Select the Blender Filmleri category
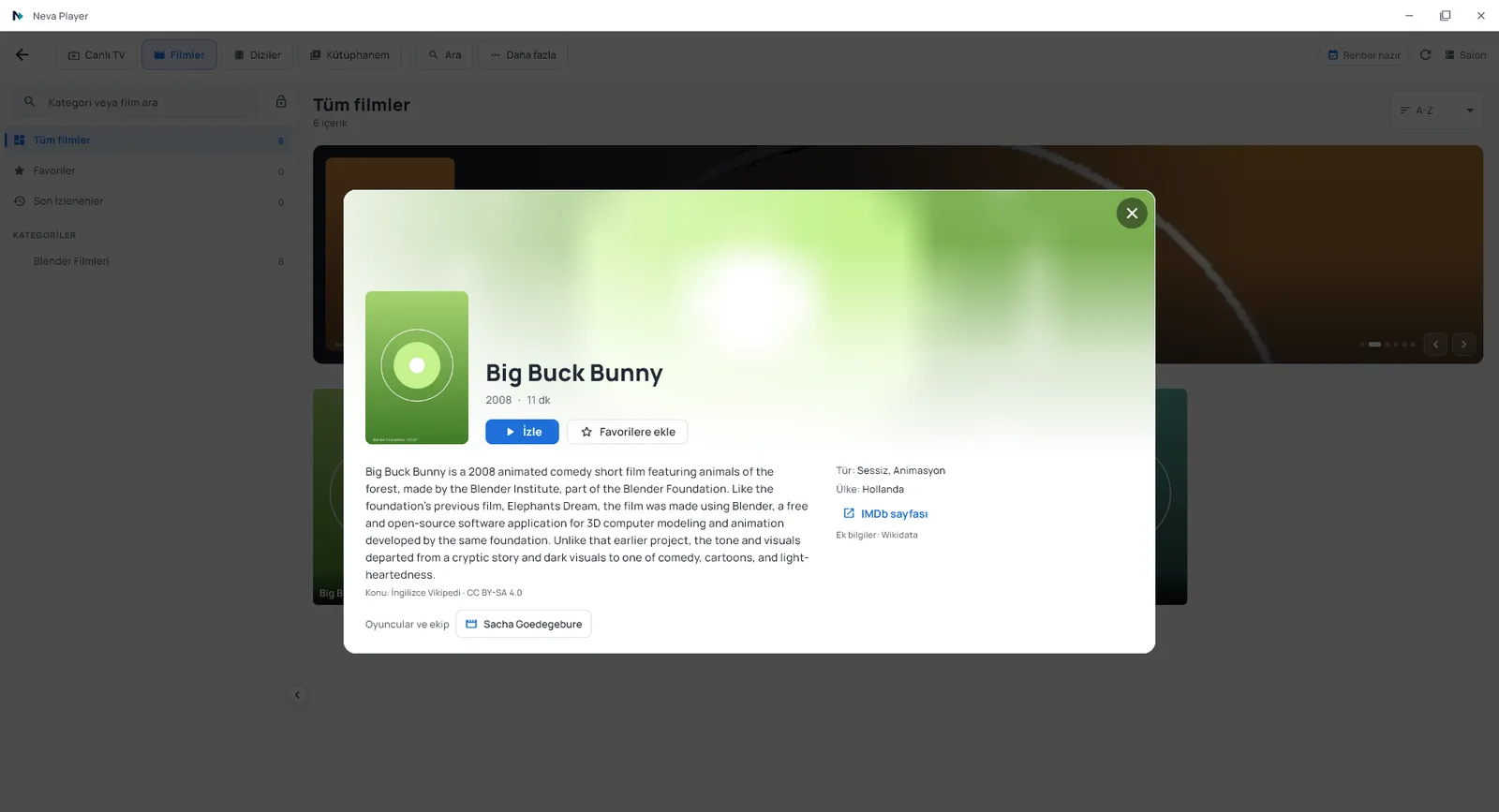Screen dimensions: 1499x812 point(148,261)
